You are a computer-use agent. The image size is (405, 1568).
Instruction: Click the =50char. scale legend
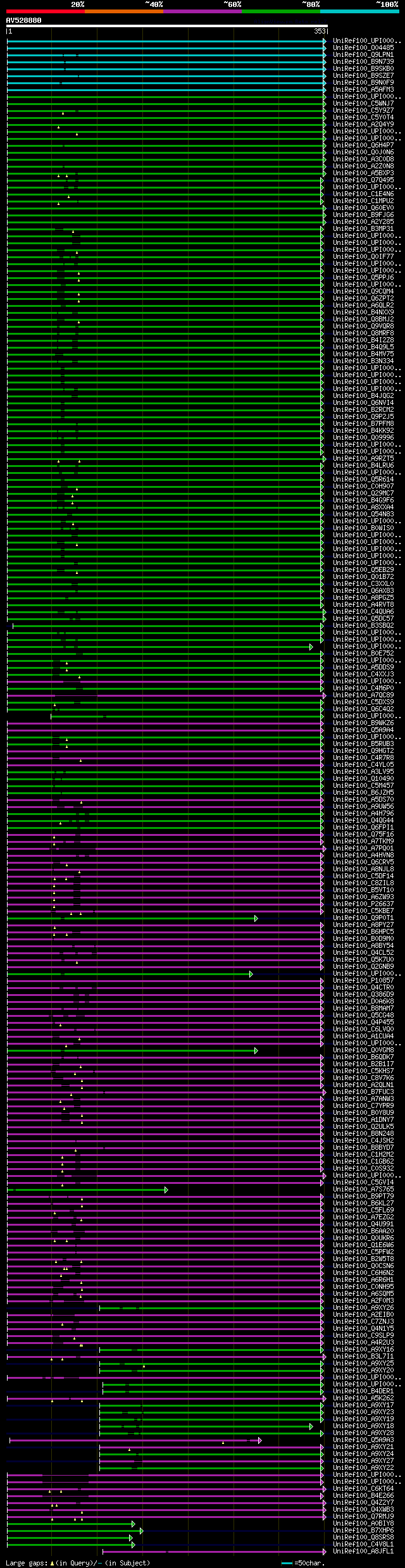point(302,1563)
